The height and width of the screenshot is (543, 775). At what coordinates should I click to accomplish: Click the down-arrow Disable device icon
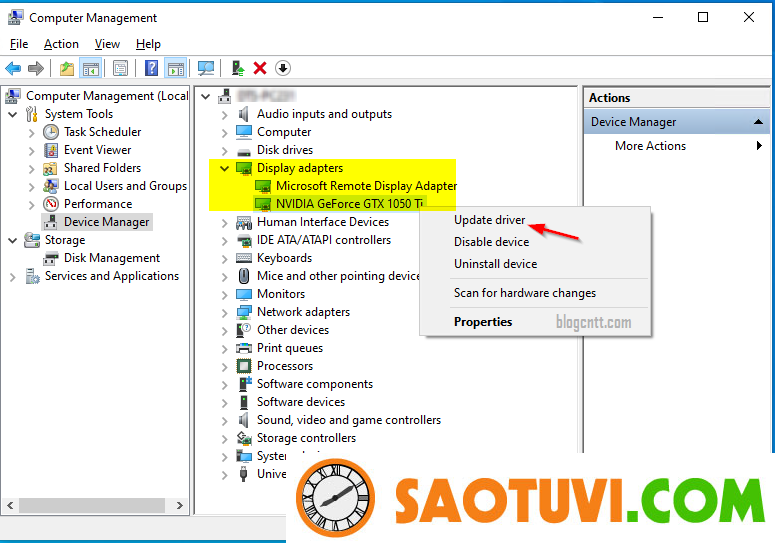pos(283,68)
